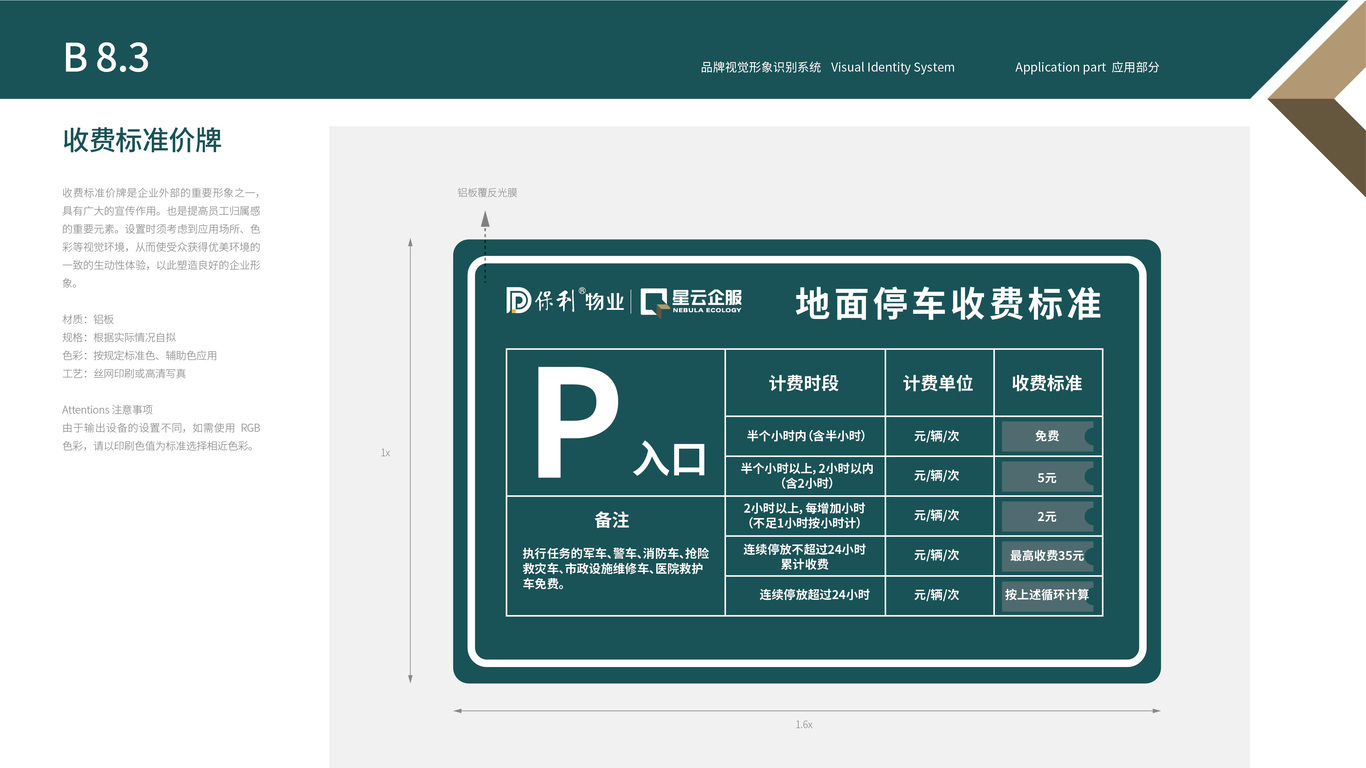Click the '半个小时内(含半小时)' cell
Viewport: 1366px width, 768px height.
point(805,436)
